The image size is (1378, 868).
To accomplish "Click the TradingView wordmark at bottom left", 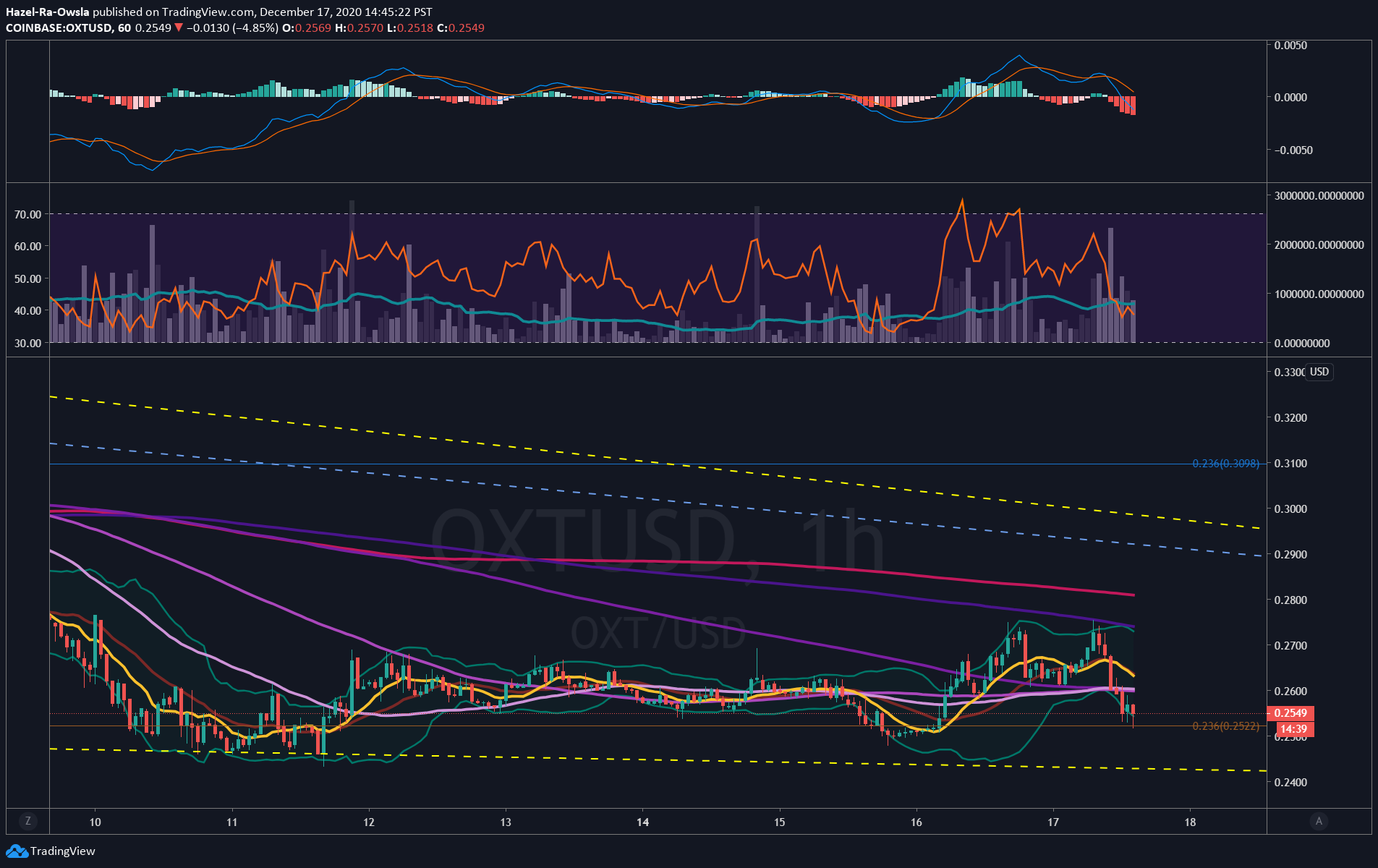I will pyautogui.click(x=63, y=851).
